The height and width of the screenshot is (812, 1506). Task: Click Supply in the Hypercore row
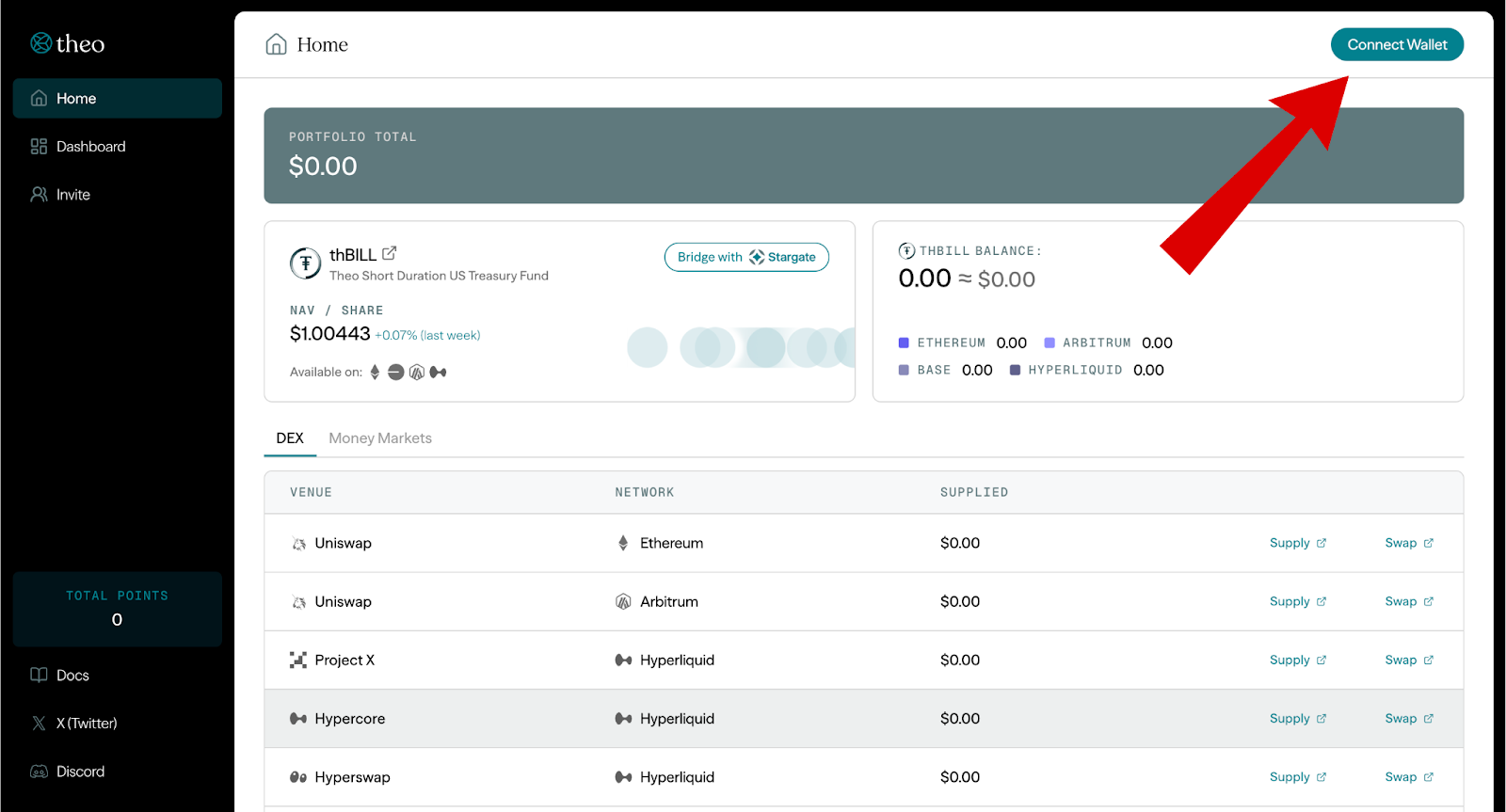[x=1298, y=718]
